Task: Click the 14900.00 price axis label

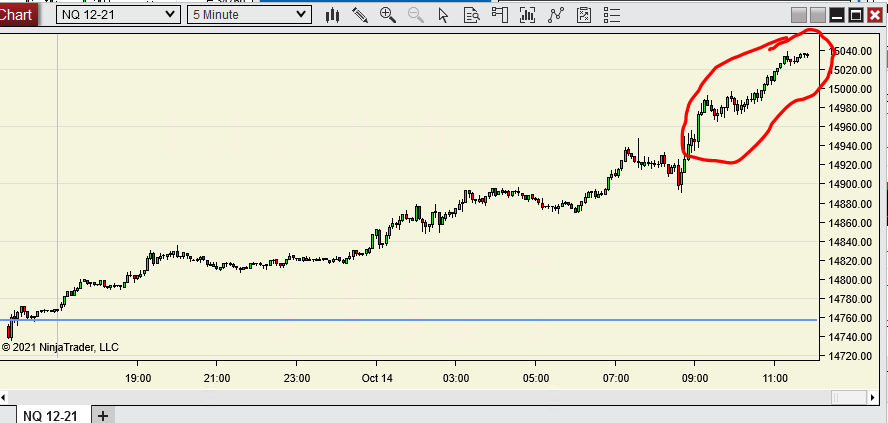Action: click(851, 184)
